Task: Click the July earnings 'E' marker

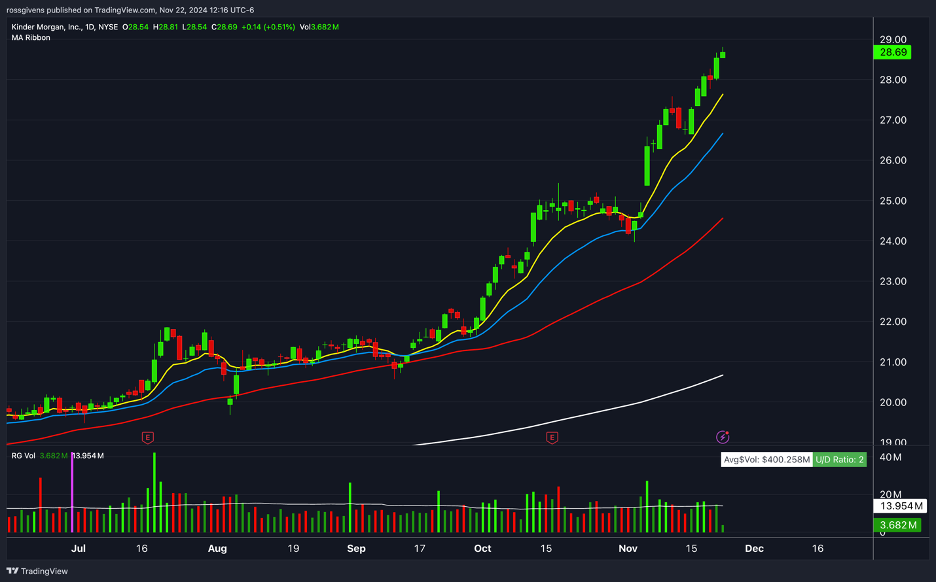Action: [147, 438]
